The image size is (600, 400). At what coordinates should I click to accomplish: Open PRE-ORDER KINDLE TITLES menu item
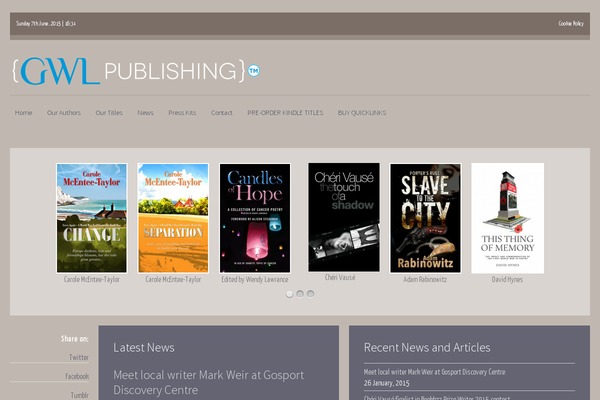(285, 113)
